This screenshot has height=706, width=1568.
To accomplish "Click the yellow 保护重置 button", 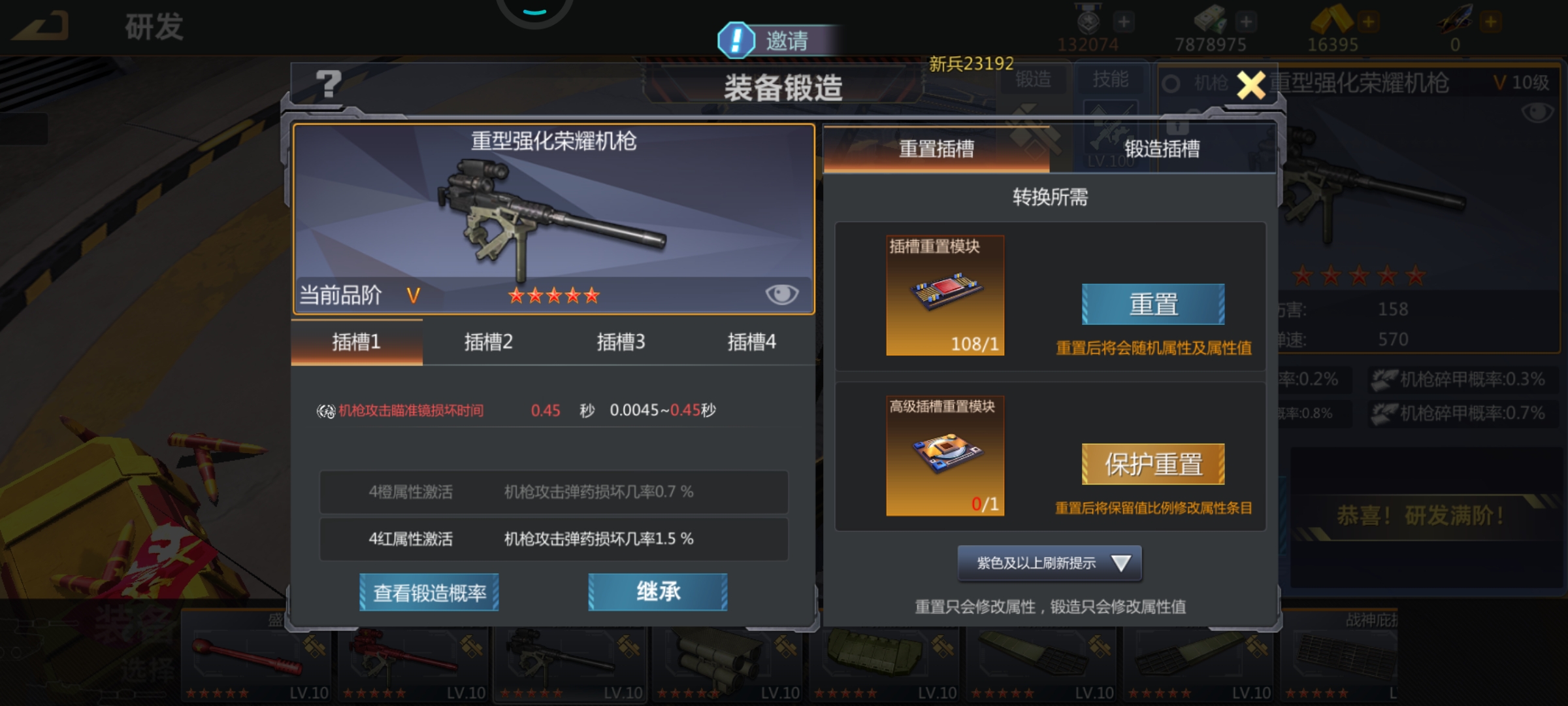I will (x=1153, y=464).
